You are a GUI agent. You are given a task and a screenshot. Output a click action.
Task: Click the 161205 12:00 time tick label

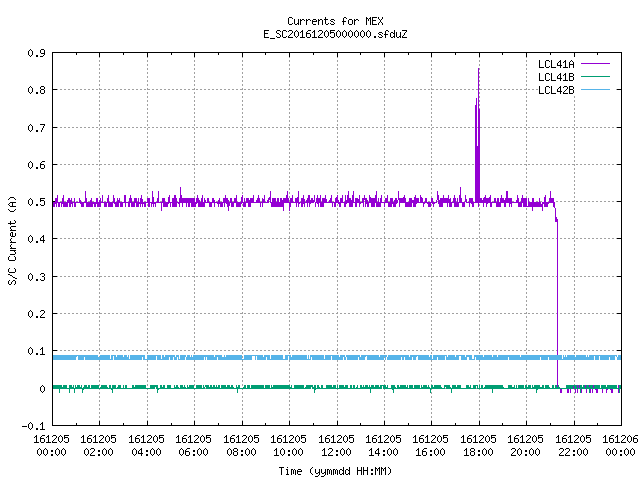click(x=336, y=446)
